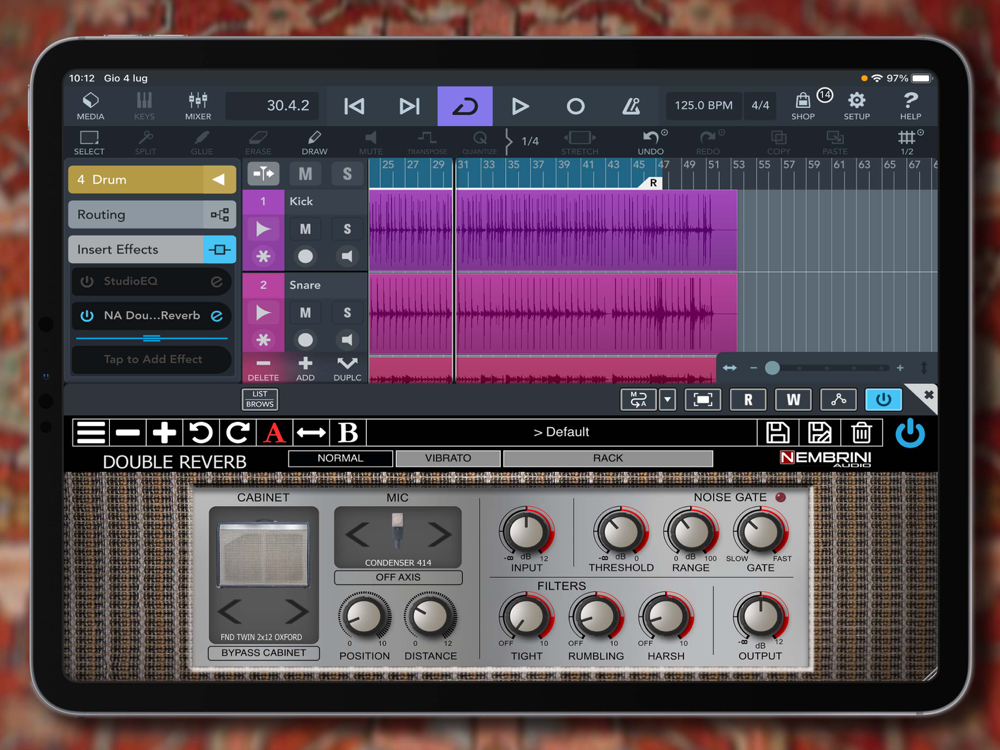Image resolution: width=1000 pixels, height=750 pixels.
Task: Click the plugin preset delete trash icon
Action: [x=861, y=432]
